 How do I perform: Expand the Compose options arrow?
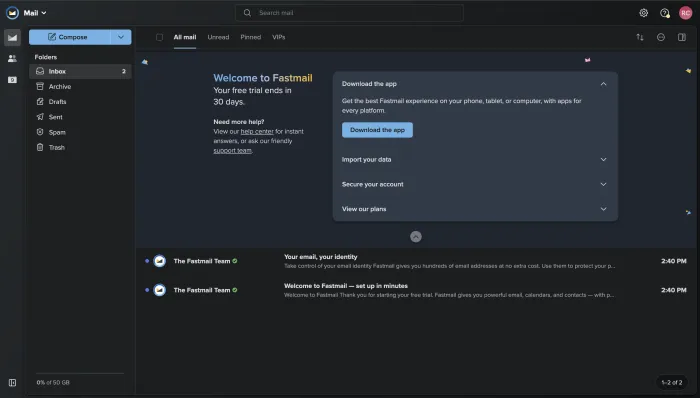121,37
